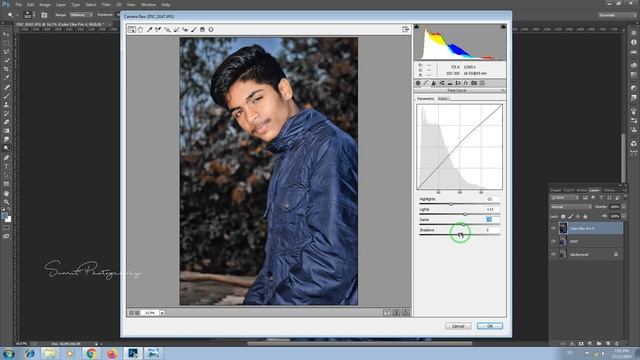Select the Color Efex Pro 4 layer thumbnail
Image resolution: width=640 pixels, height=360 pixels.
(563, 228)
